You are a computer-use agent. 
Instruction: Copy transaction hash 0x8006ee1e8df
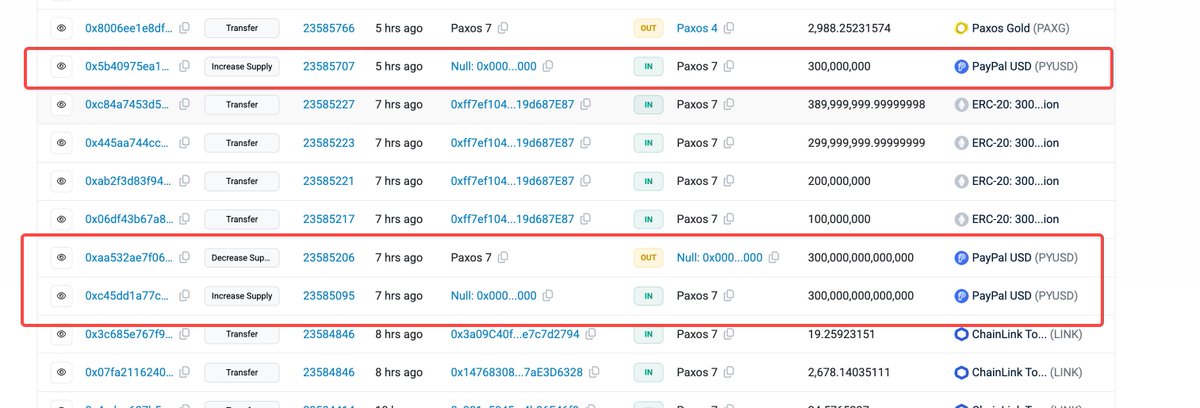click(184, 28)
